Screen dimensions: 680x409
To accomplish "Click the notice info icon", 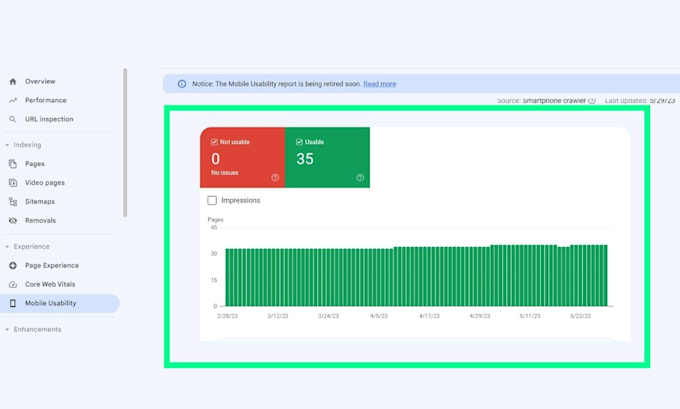I will [x=182, y=84].
